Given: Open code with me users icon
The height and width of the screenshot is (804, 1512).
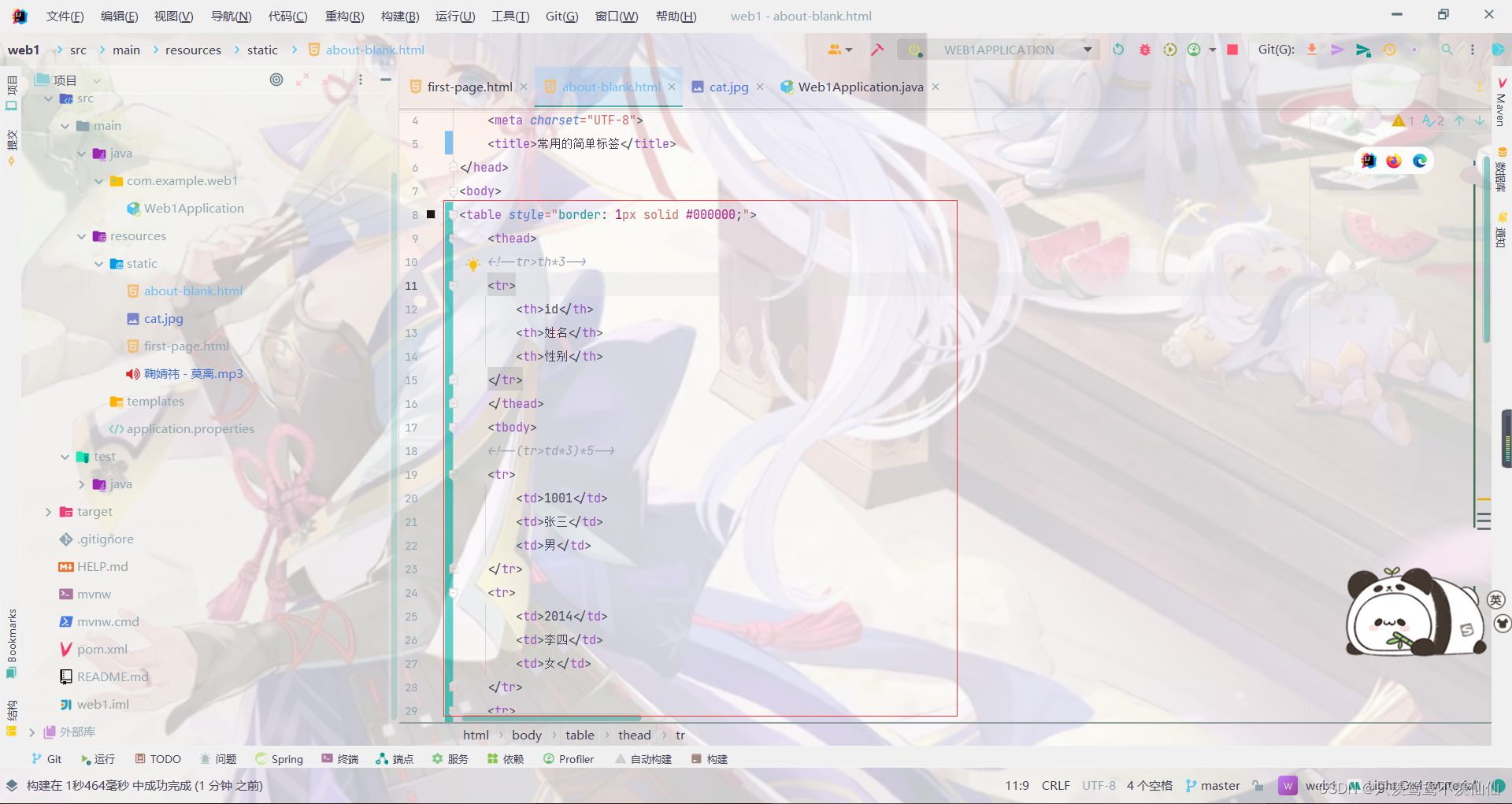Looking at the screenshot, I should click(839, 50).
